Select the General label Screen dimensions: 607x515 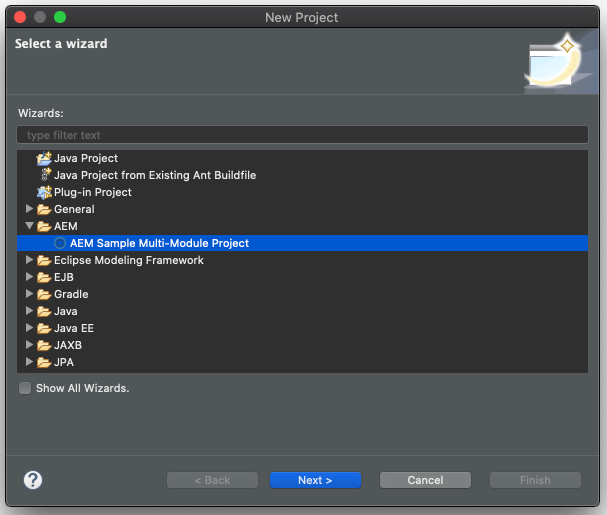74,209
